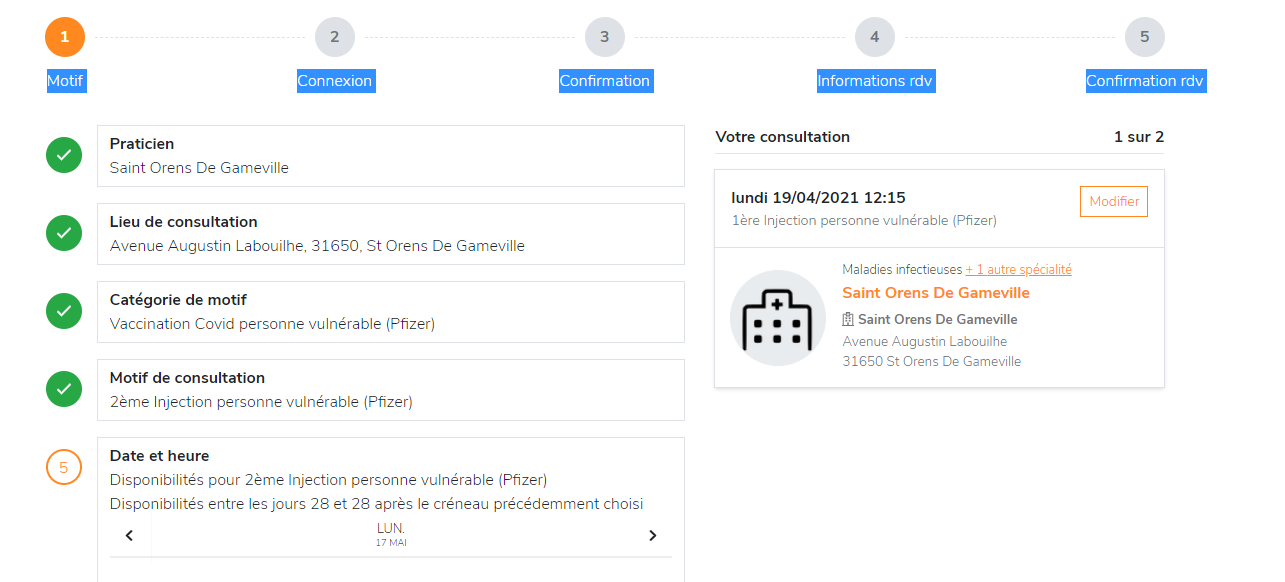Open step 3 Confirmation

(x=605, y=37)
